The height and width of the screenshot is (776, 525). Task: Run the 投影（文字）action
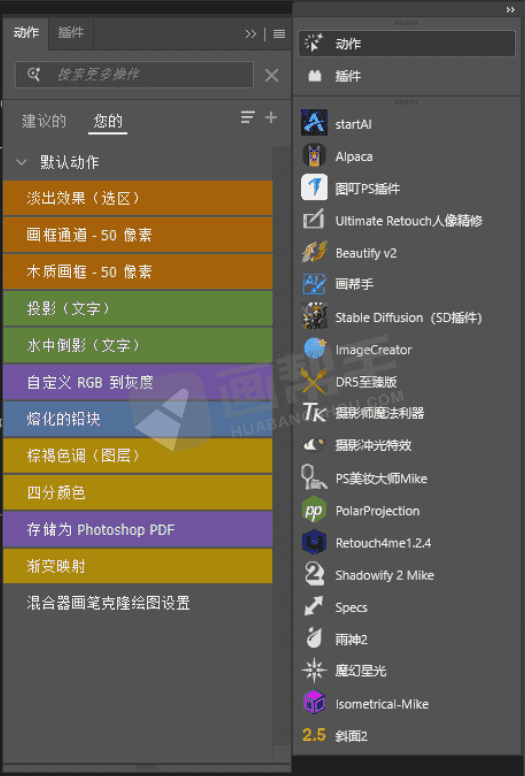click(138, 308)
